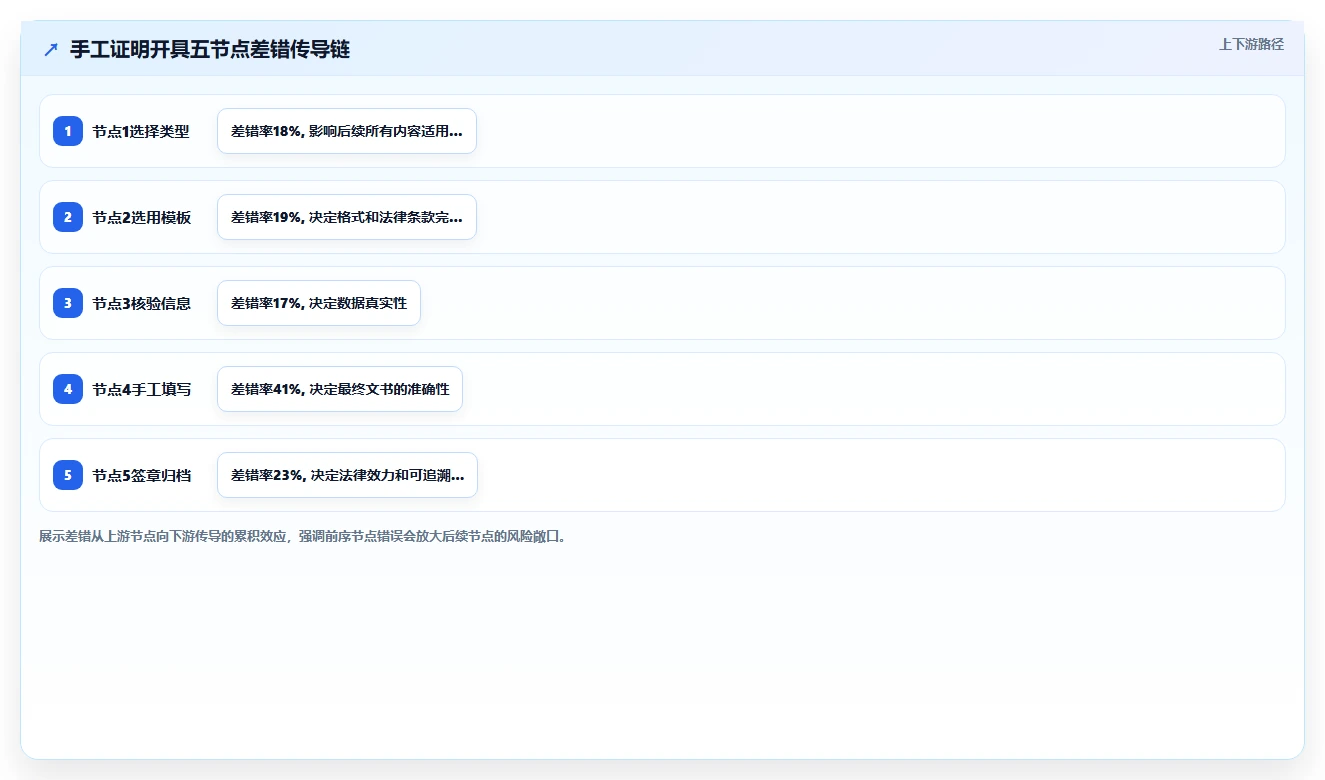
Task: Select the 节点4手工填写 label
Action: (x=141, y=389)
